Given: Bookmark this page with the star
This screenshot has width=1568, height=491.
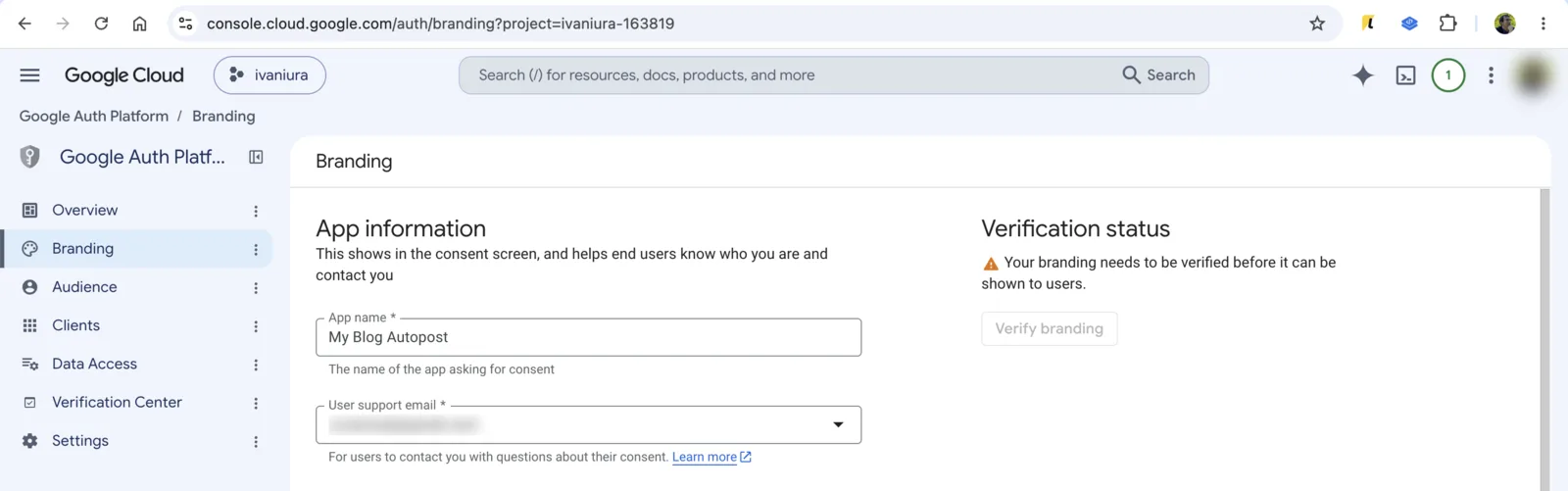Looking at the screenshot, I should (x=1317, y=24).
